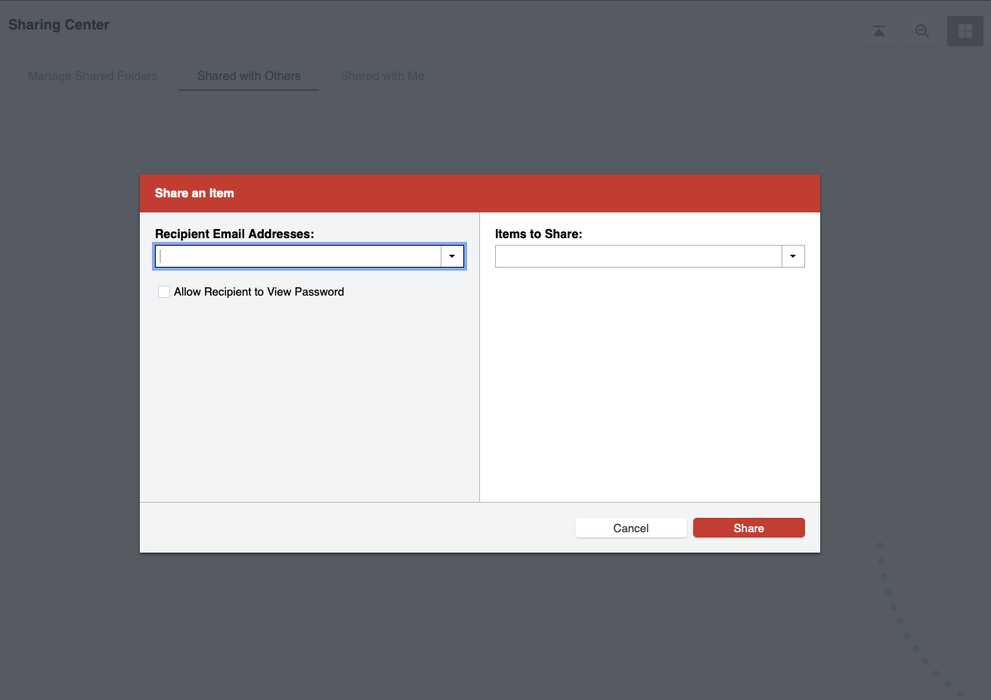Click the Items to Share text field

[x=638, y=255]
